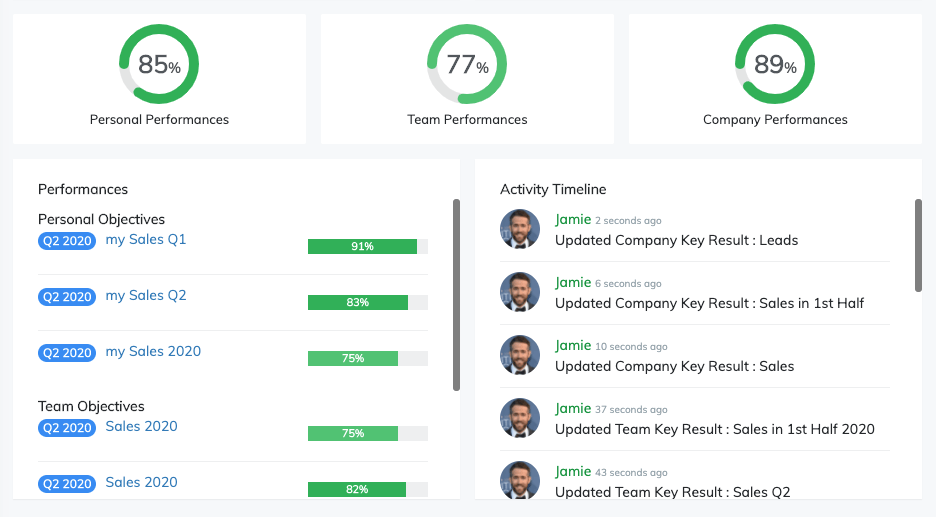
Task: Click the 89% Company Performances donut chart
Action: (775, 64)
